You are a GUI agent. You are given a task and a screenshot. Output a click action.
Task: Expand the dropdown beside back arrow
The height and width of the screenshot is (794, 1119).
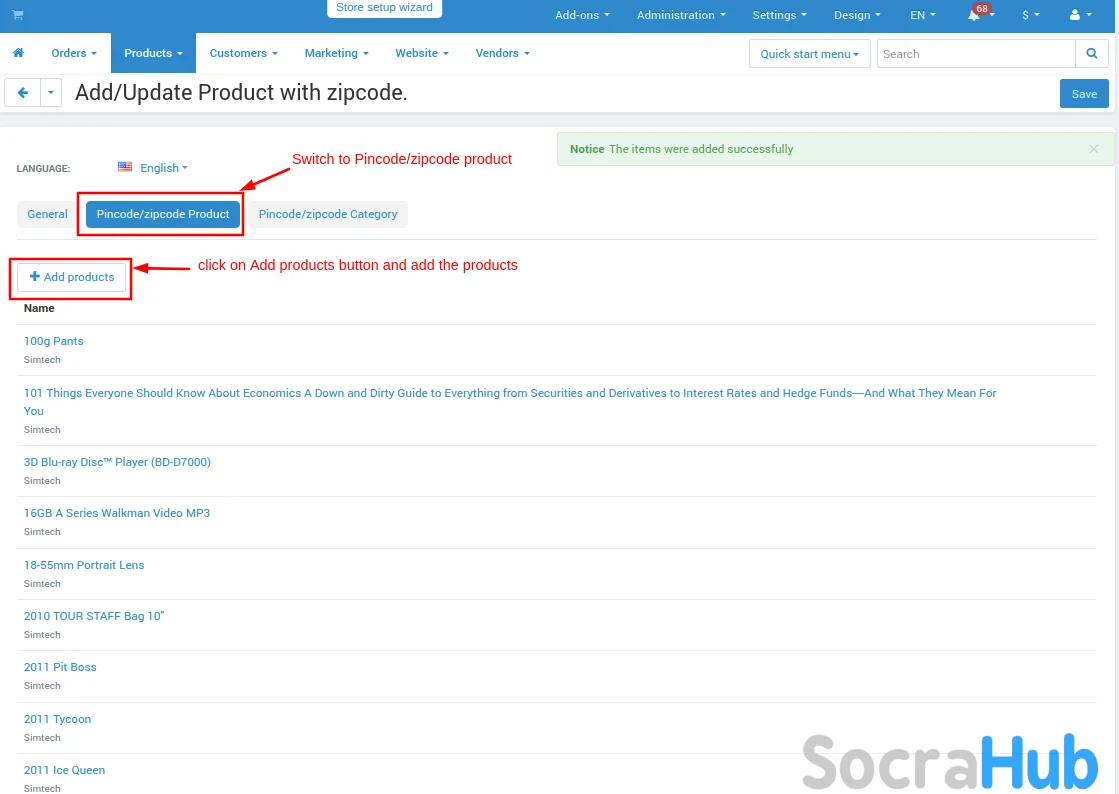[x=51, y=93]
